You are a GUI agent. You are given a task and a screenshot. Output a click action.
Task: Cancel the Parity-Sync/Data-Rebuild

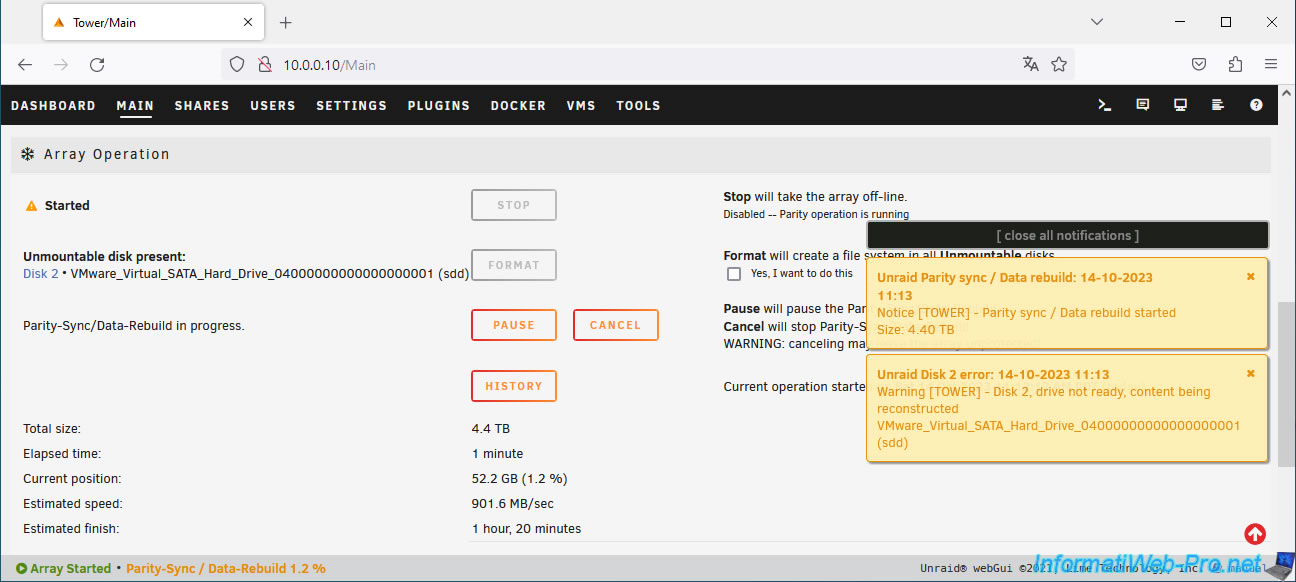pos(615,325)
